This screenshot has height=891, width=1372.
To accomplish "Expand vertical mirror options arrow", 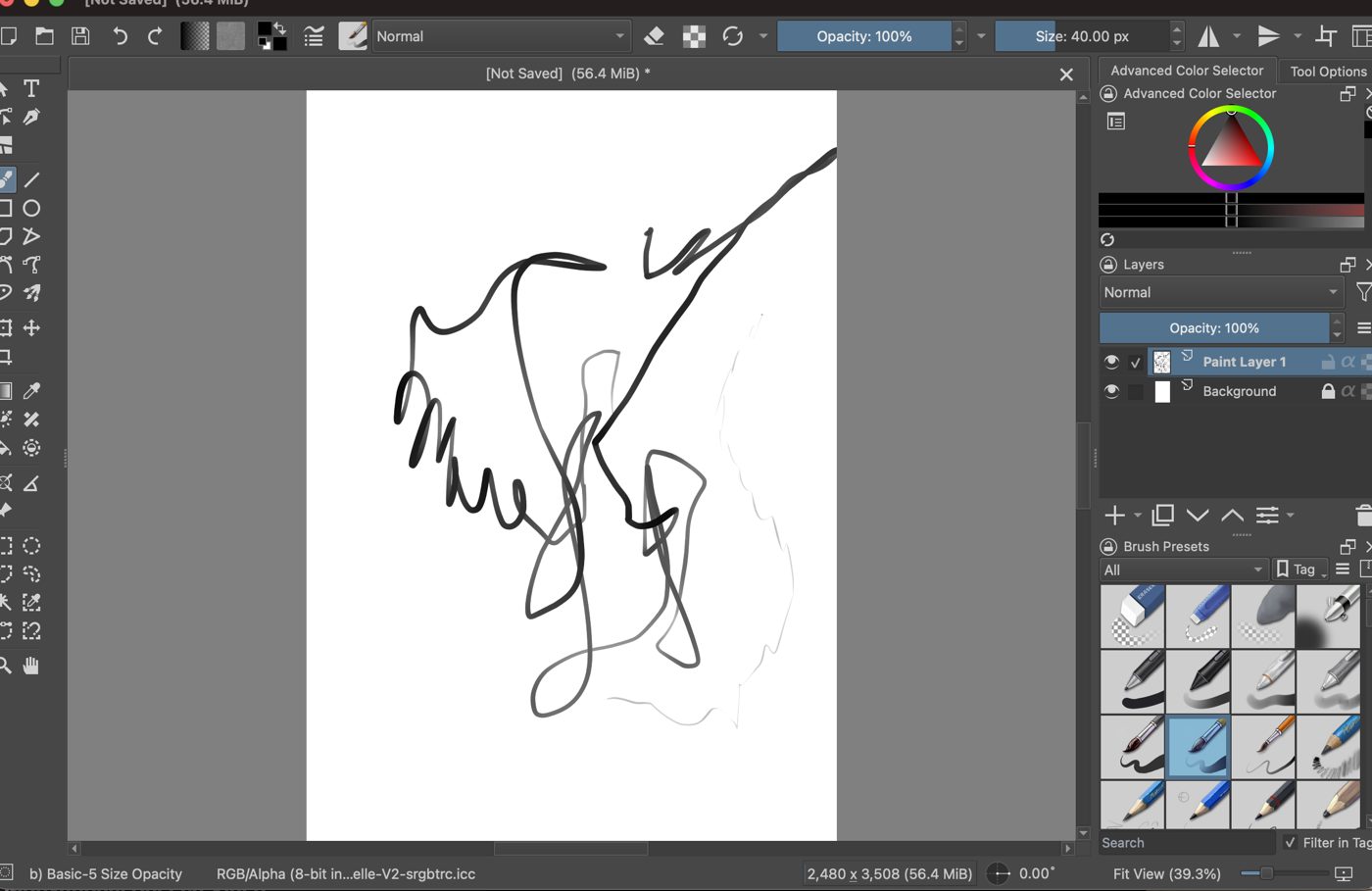I will pyautogui.click(x=1298, y=36).
